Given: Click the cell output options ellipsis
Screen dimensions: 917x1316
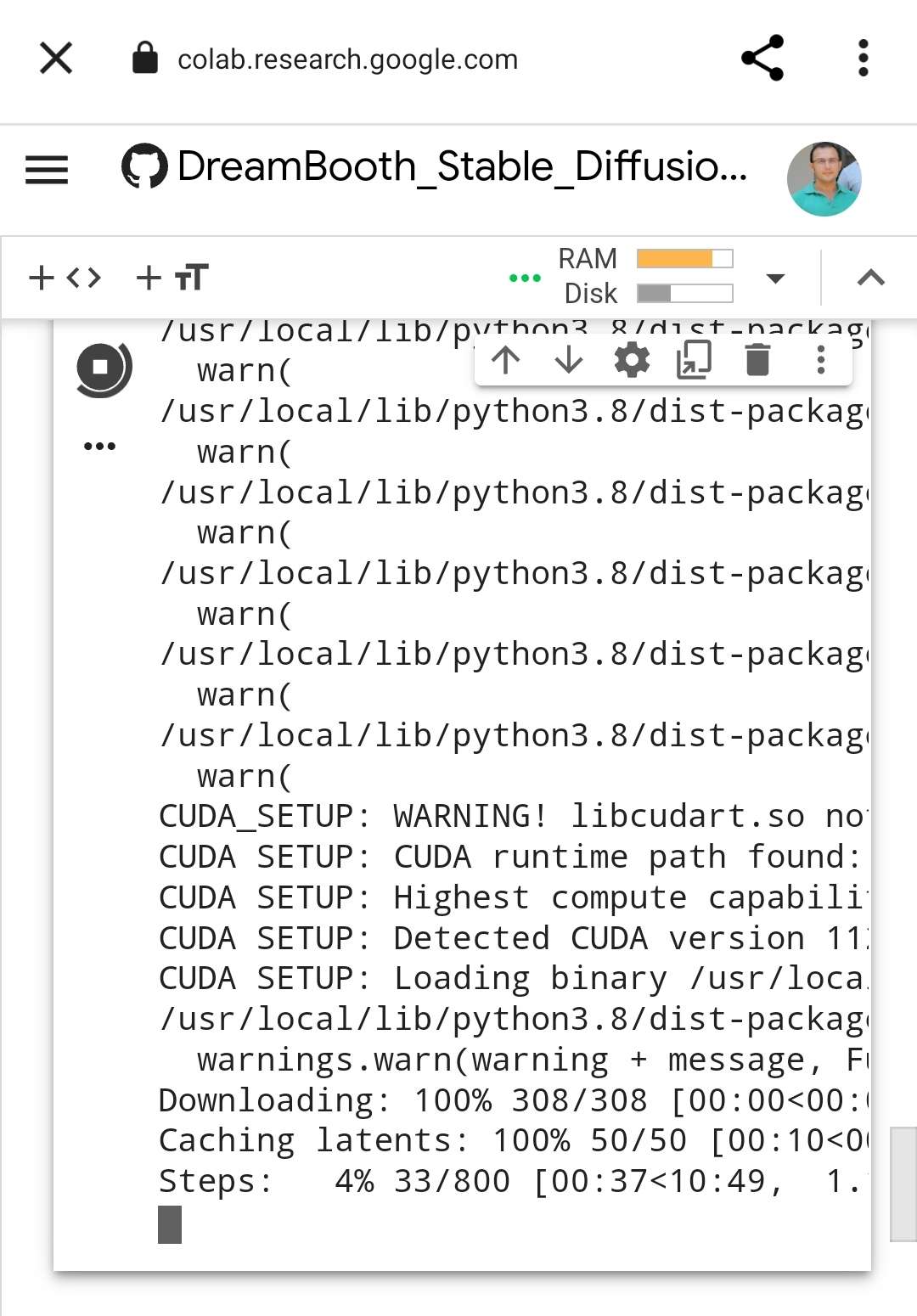Looking at the screenshot, I should [x=99, y=447].
